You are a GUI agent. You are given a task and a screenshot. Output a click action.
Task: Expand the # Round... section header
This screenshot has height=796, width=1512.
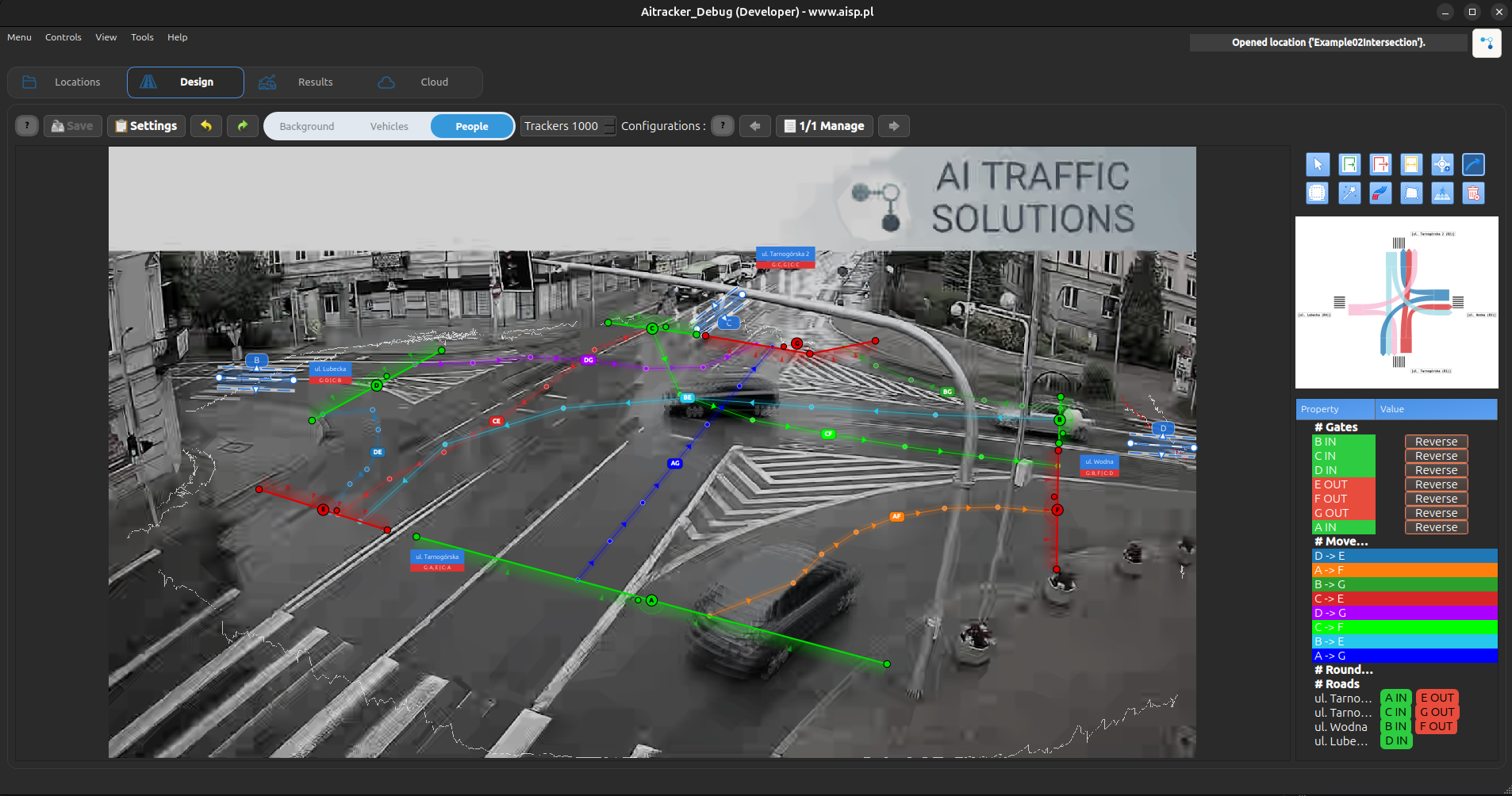tap(1343, 670)
